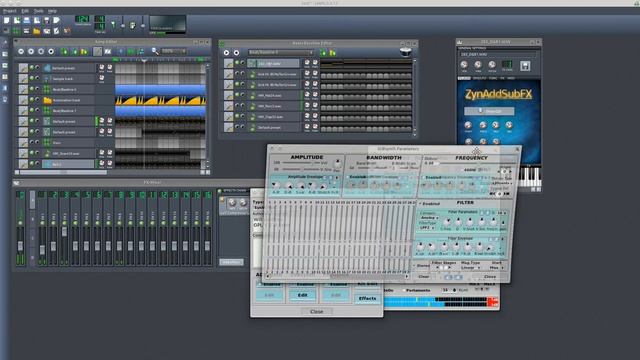Mute the Sample track in Song Editor

(32, 78)
